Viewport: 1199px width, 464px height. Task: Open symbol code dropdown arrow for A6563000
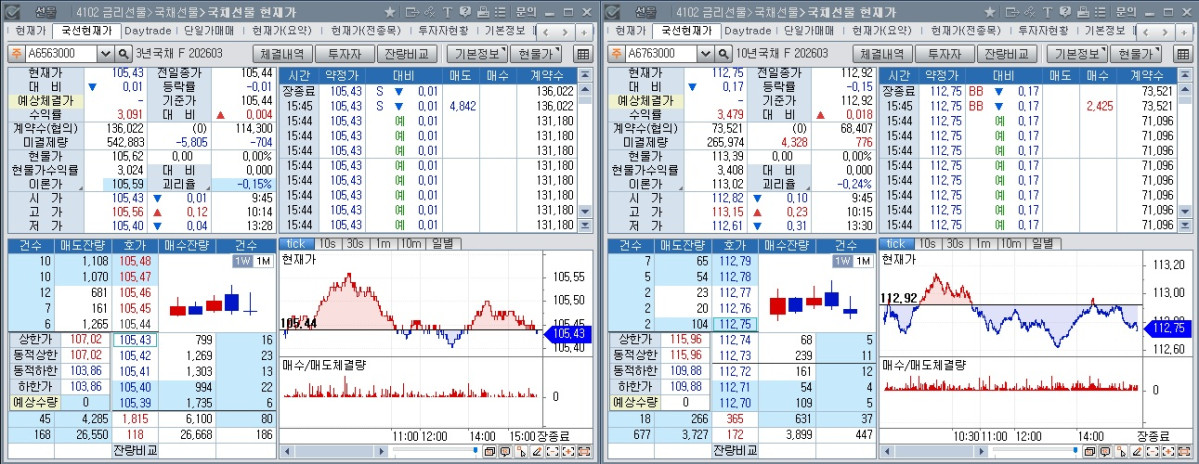click(x=105, y=54)
